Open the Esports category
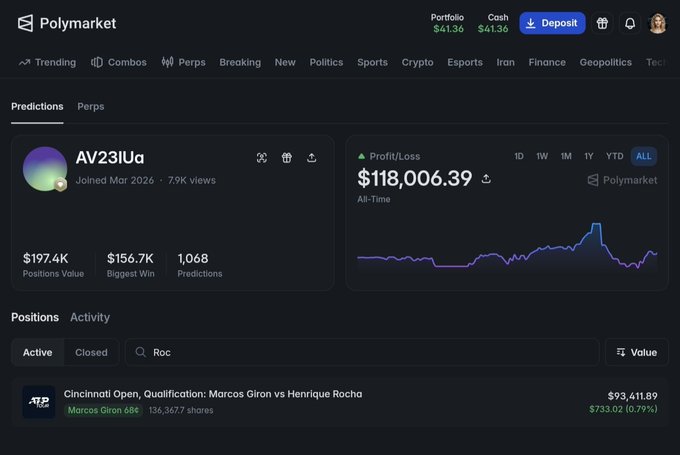The width and height of the screenshot is (680, 455). pos(465,62)
